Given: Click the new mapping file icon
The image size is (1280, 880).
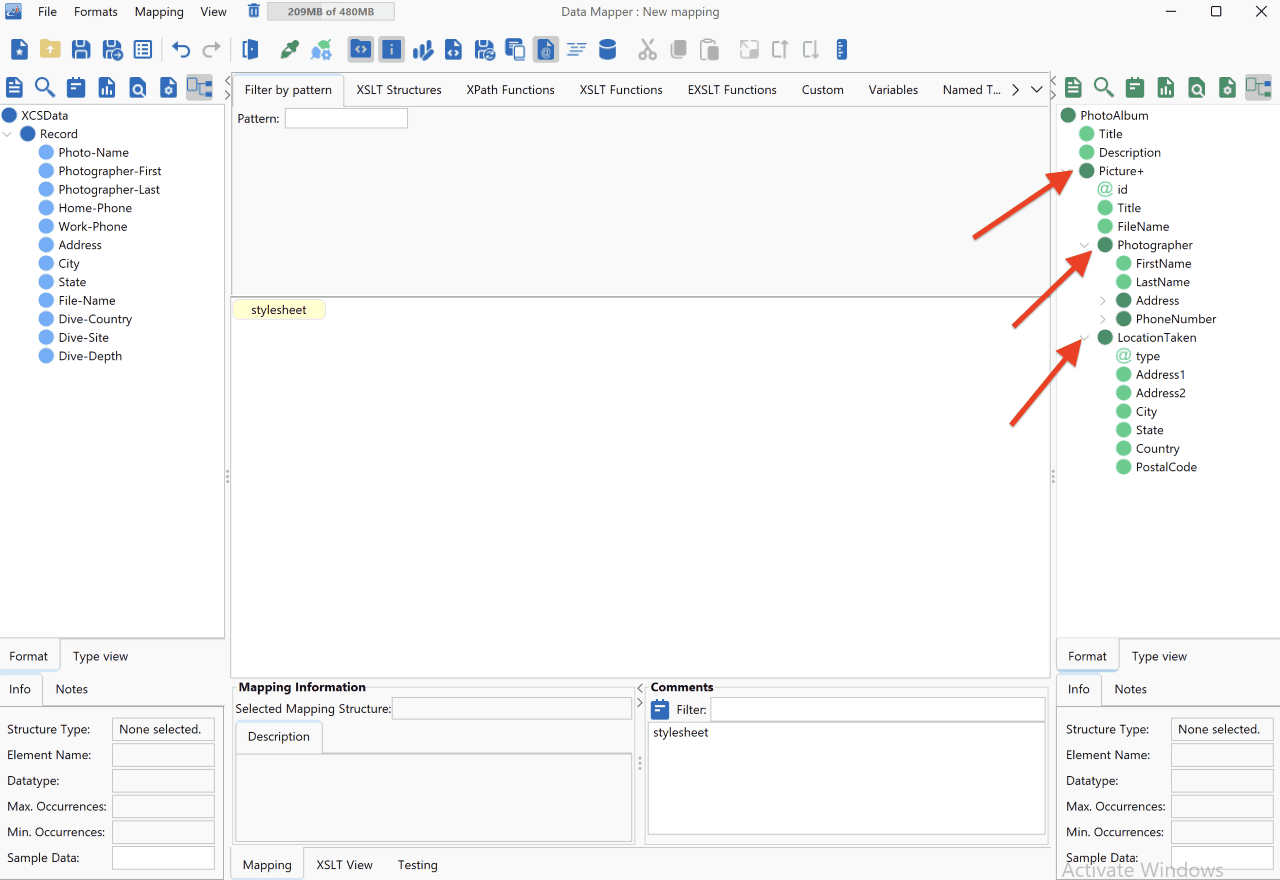Looking at the screenshot, I should coord(19,49).
